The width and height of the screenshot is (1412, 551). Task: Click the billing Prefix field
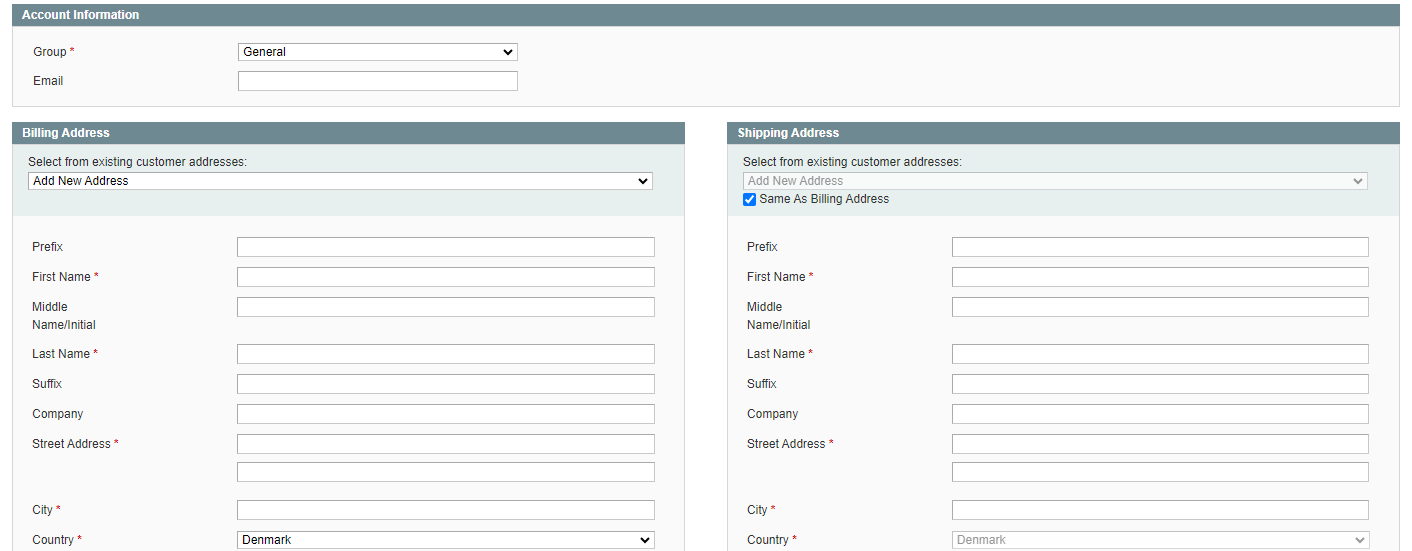(445, 247)
